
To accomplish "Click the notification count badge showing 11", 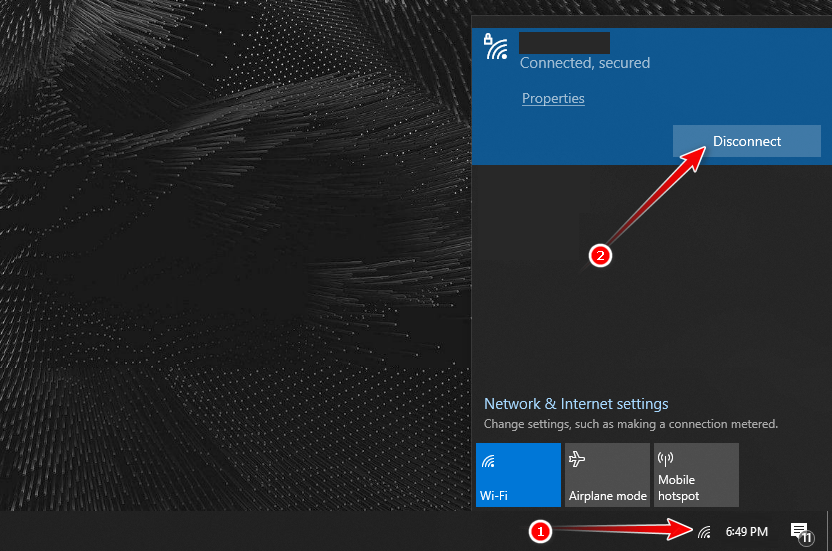I will point(805,537).
